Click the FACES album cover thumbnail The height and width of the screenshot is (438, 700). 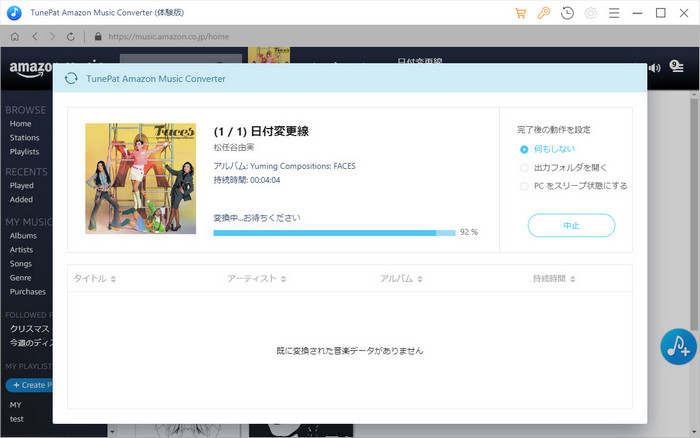(141, 179)
